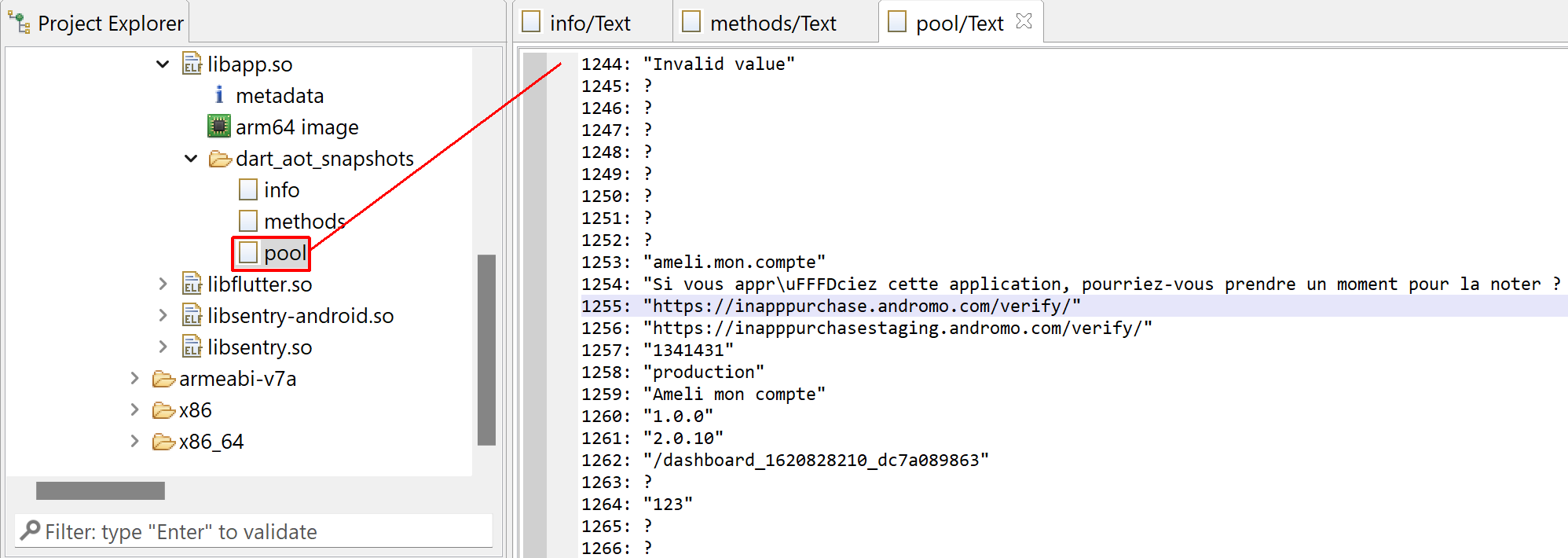The width and height of the screenshot is (1568, 558).
Task: Expand the libsentry.so node
Action: [x=163, y=347]
